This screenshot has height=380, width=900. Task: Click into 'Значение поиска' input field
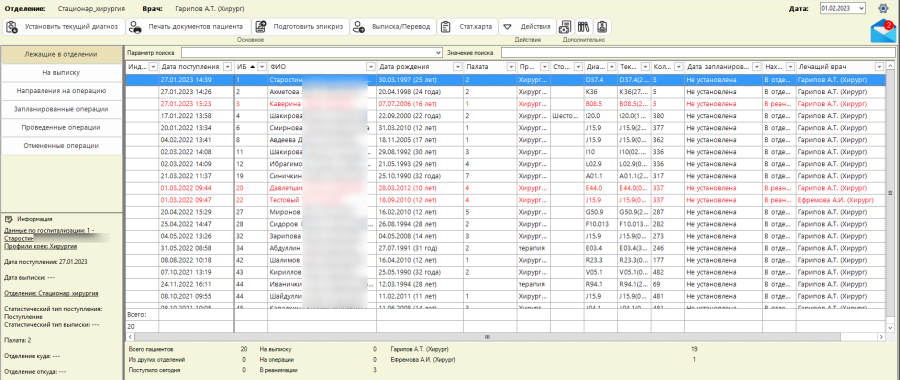[698, 53]
